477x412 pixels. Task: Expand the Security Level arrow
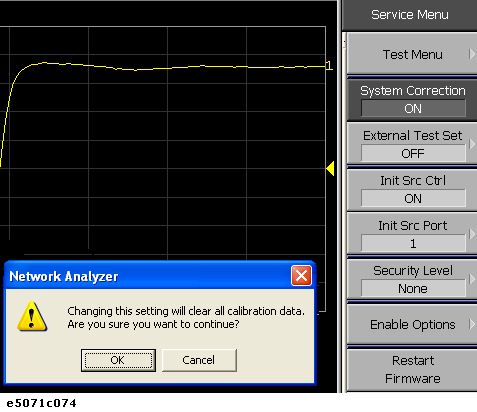tap(471, 279)
